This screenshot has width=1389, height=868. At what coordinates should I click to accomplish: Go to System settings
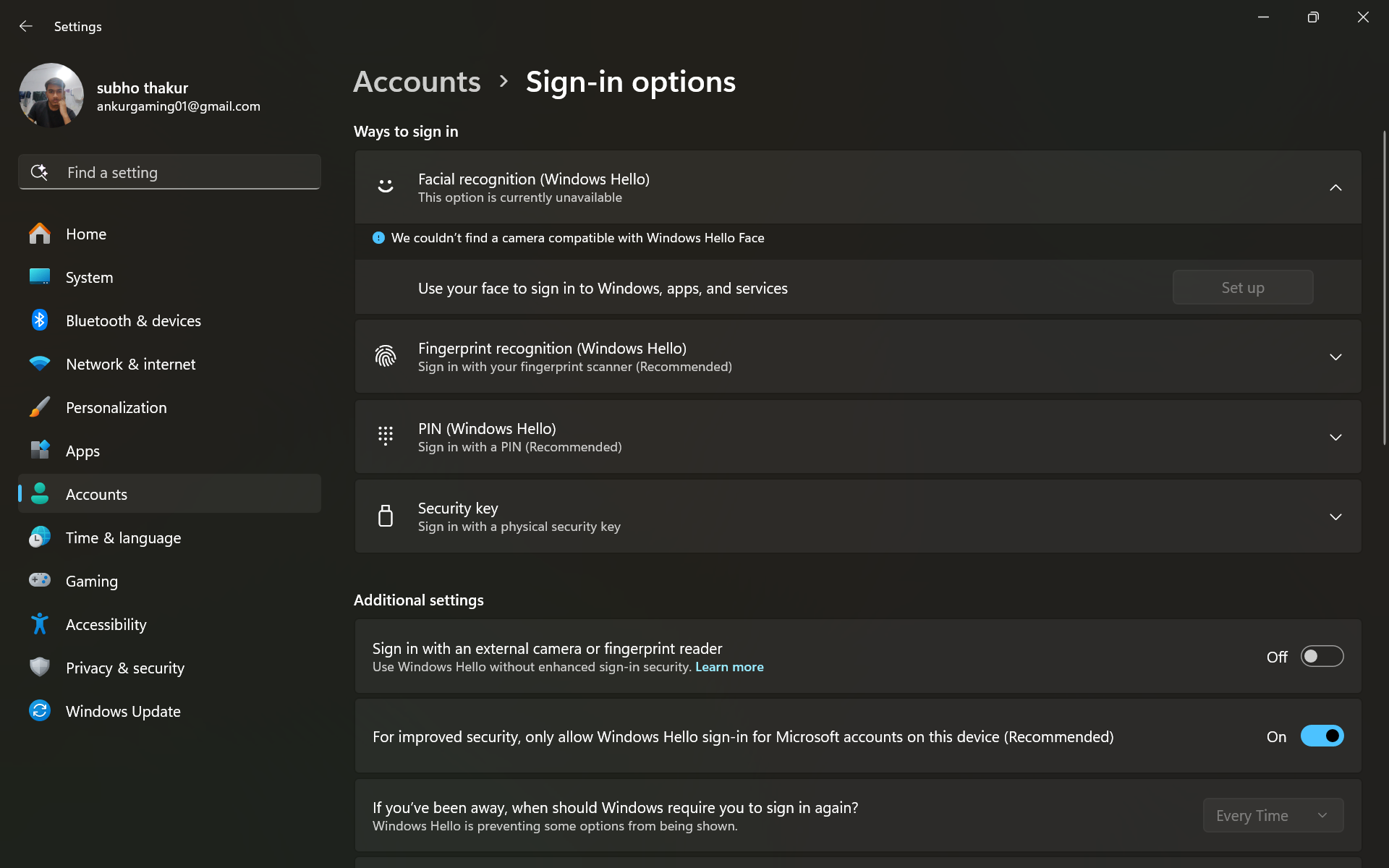click(x=169, y=277)
